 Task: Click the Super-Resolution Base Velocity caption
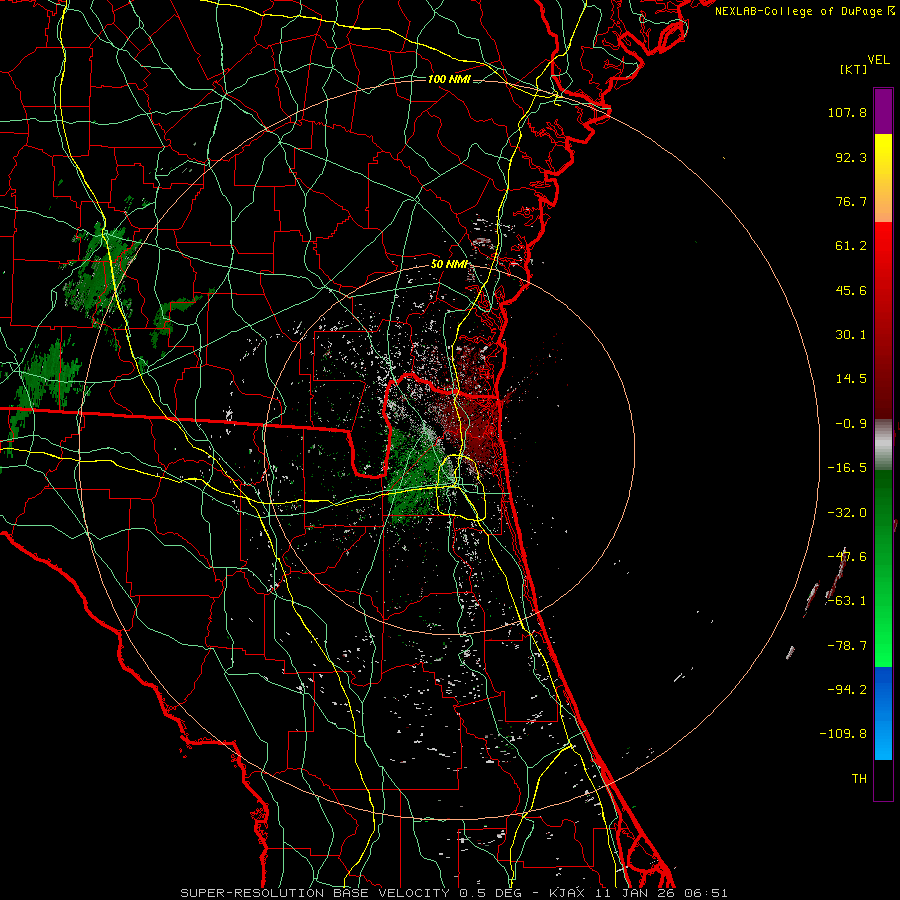tap(454, 893)
